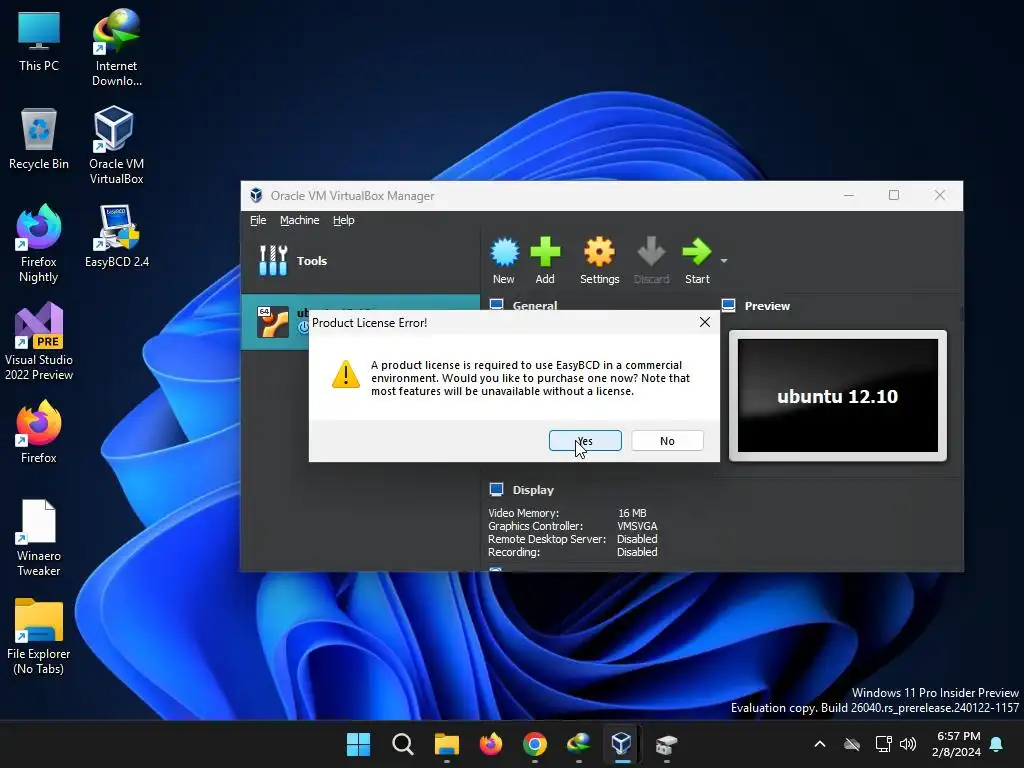Select the ubuntu VM icon in list
Screen dimensions: 1024x768
point(272,322)
